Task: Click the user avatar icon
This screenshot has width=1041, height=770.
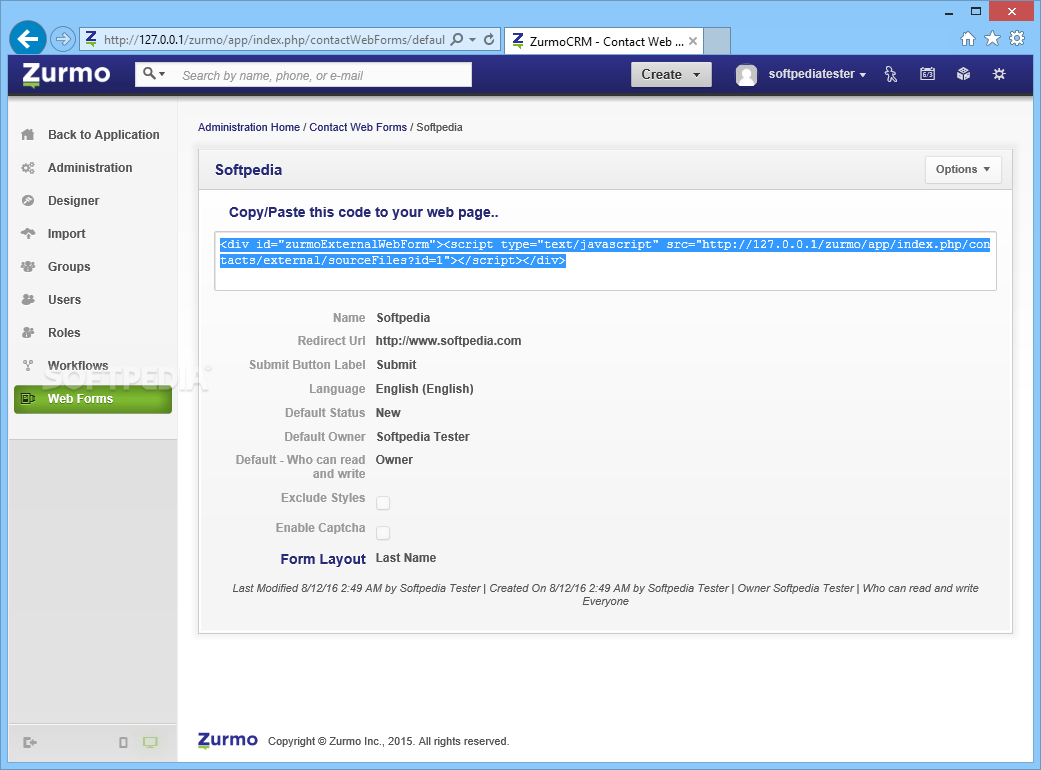Action: [x=746, y=74]
